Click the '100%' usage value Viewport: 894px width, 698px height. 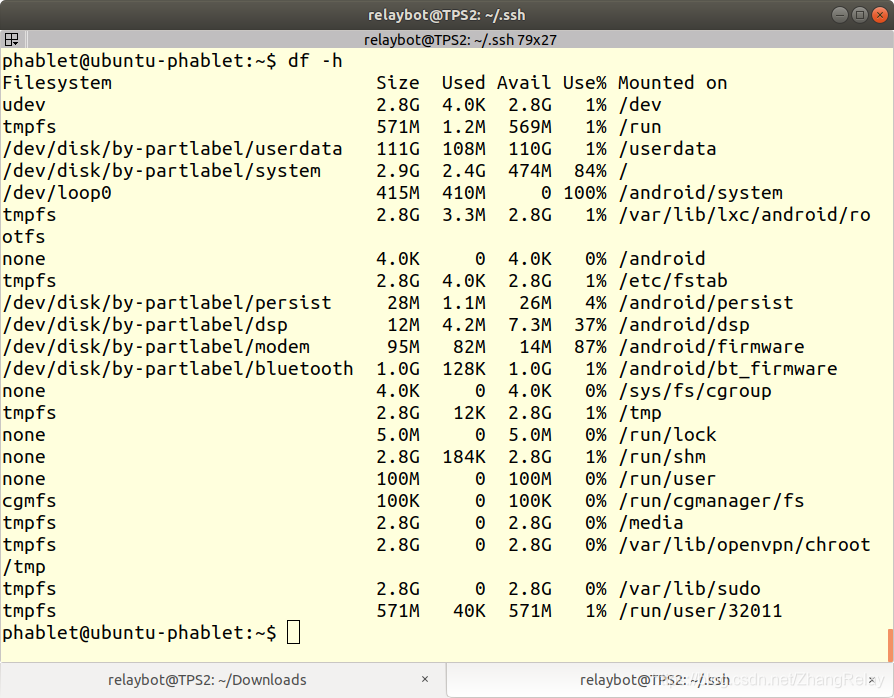pos(585,193)
